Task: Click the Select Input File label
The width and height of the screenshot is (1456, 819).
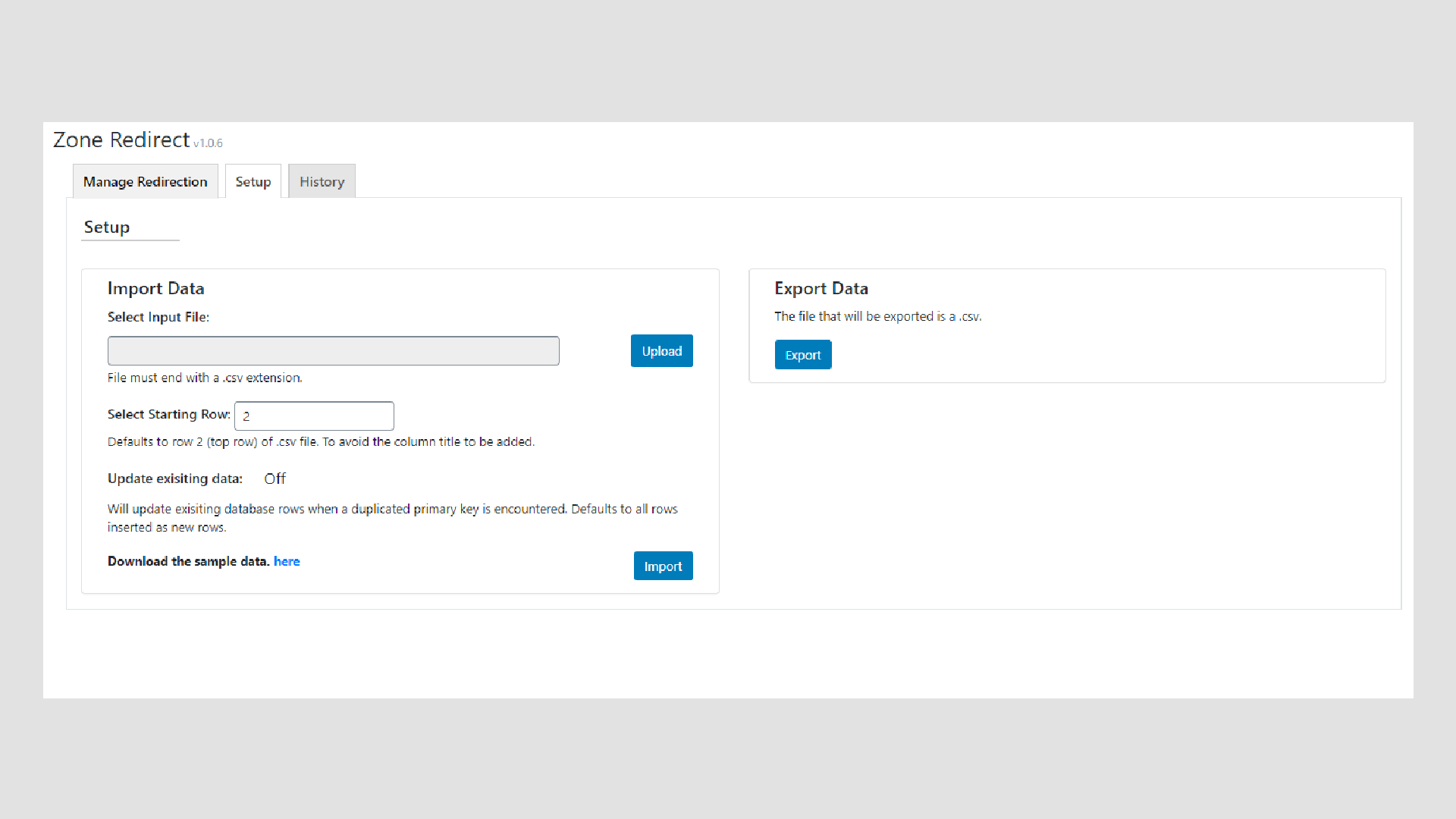Action: tap(158, 317)
